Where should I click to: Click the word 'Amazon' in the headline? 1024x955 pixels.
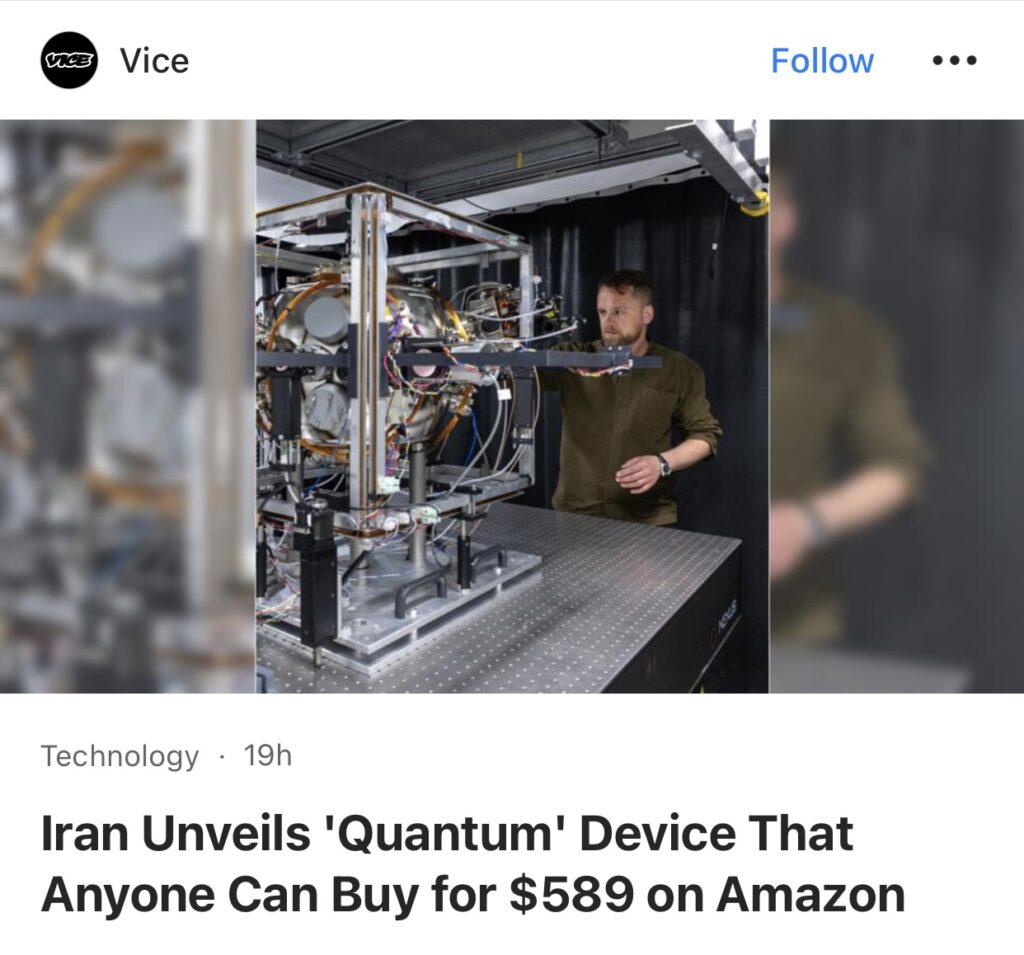(x=811, y=894)
